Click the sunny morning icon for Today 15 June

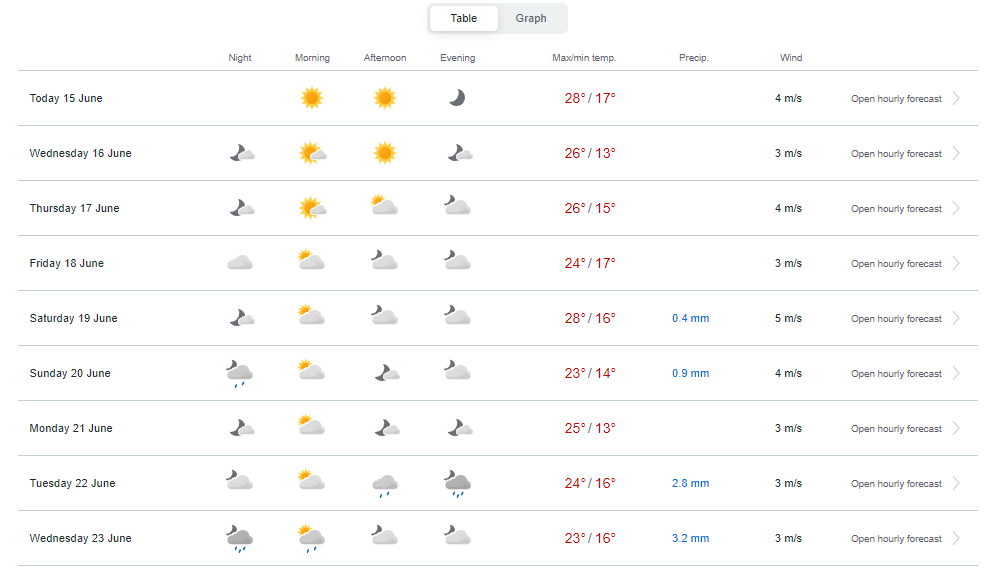click(x=311, y=98)
